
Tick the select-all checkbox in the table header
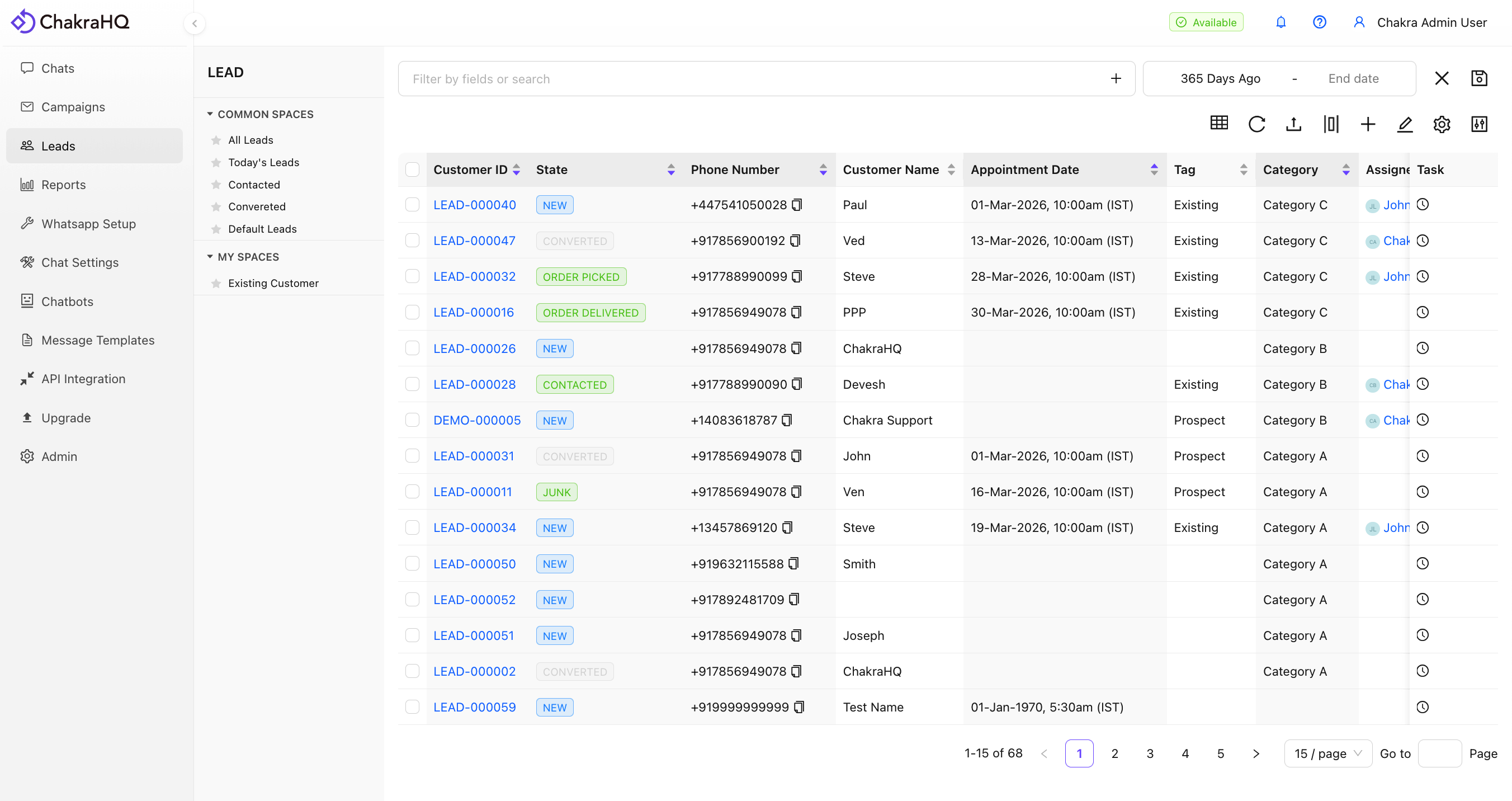pyautogui.click(x=412, y=169)
